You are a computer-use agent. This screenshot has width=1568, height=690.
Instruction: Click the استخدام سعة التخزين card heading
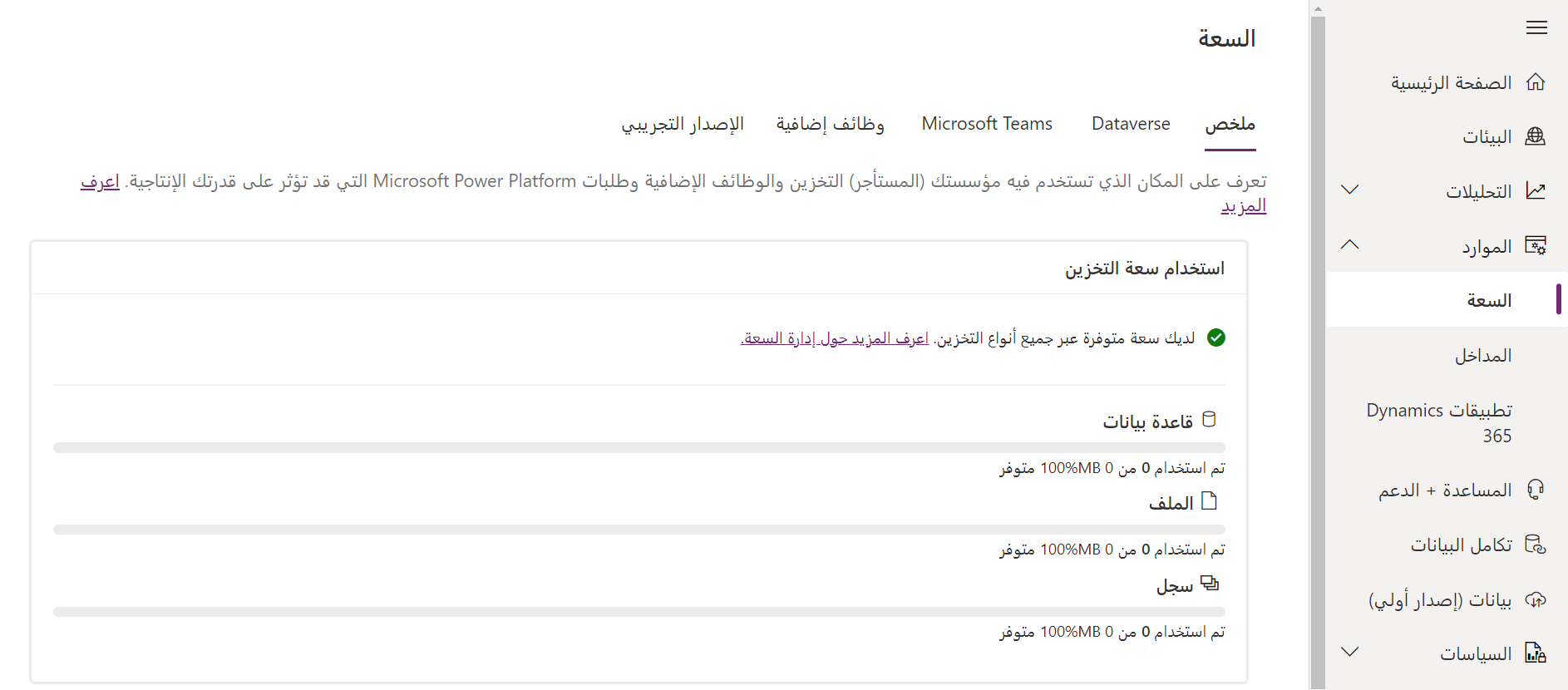[x=1145, y=269]
